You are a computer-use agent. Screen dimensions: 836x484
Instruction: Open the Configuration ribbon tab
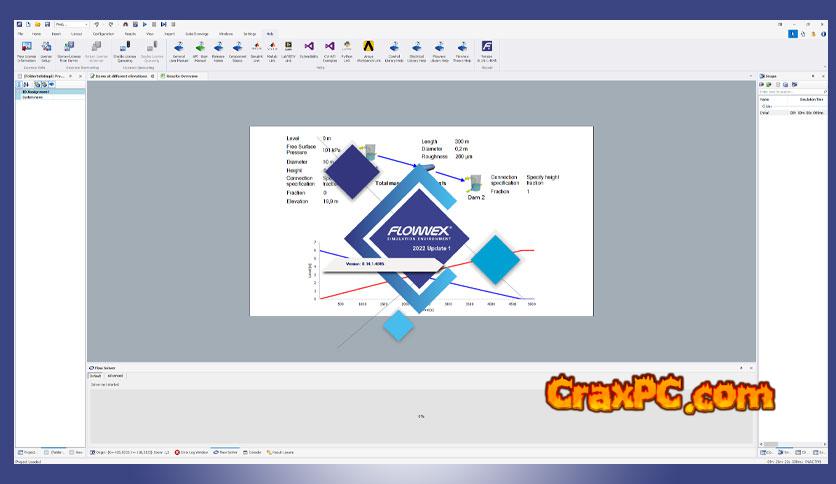[x=103, y=34]
